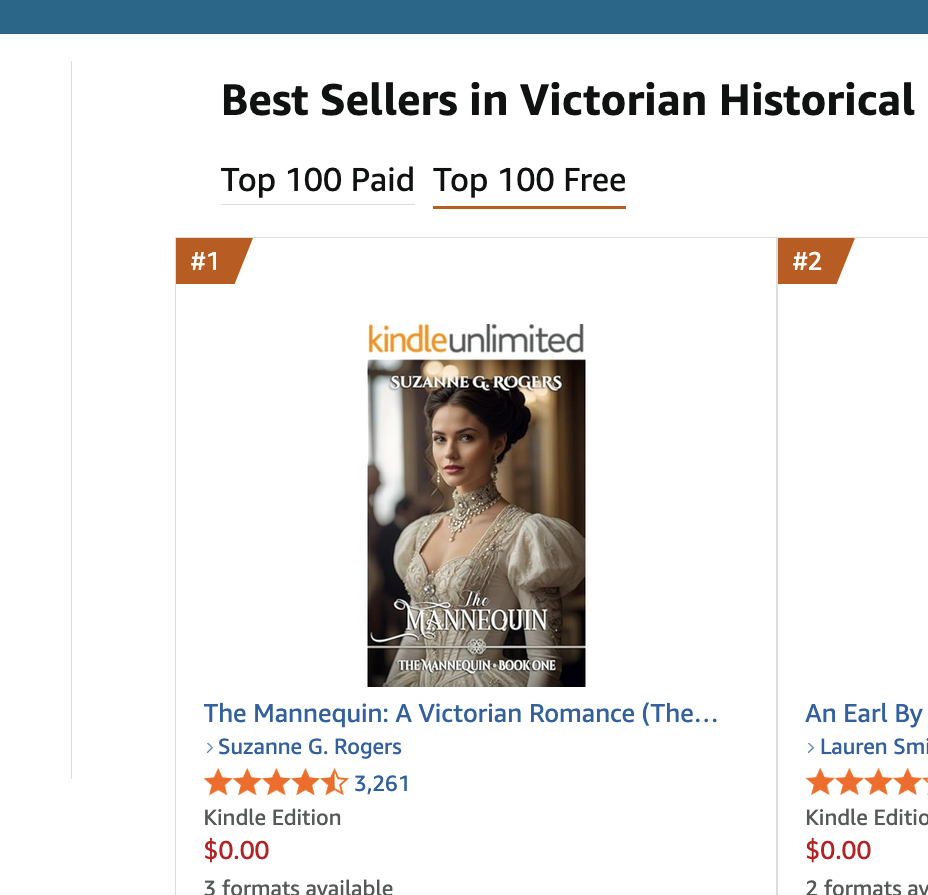Click the chevron before Lauren Smith's name
The height and width of the screenshot is (895, 928).
(x=811, y=748)
